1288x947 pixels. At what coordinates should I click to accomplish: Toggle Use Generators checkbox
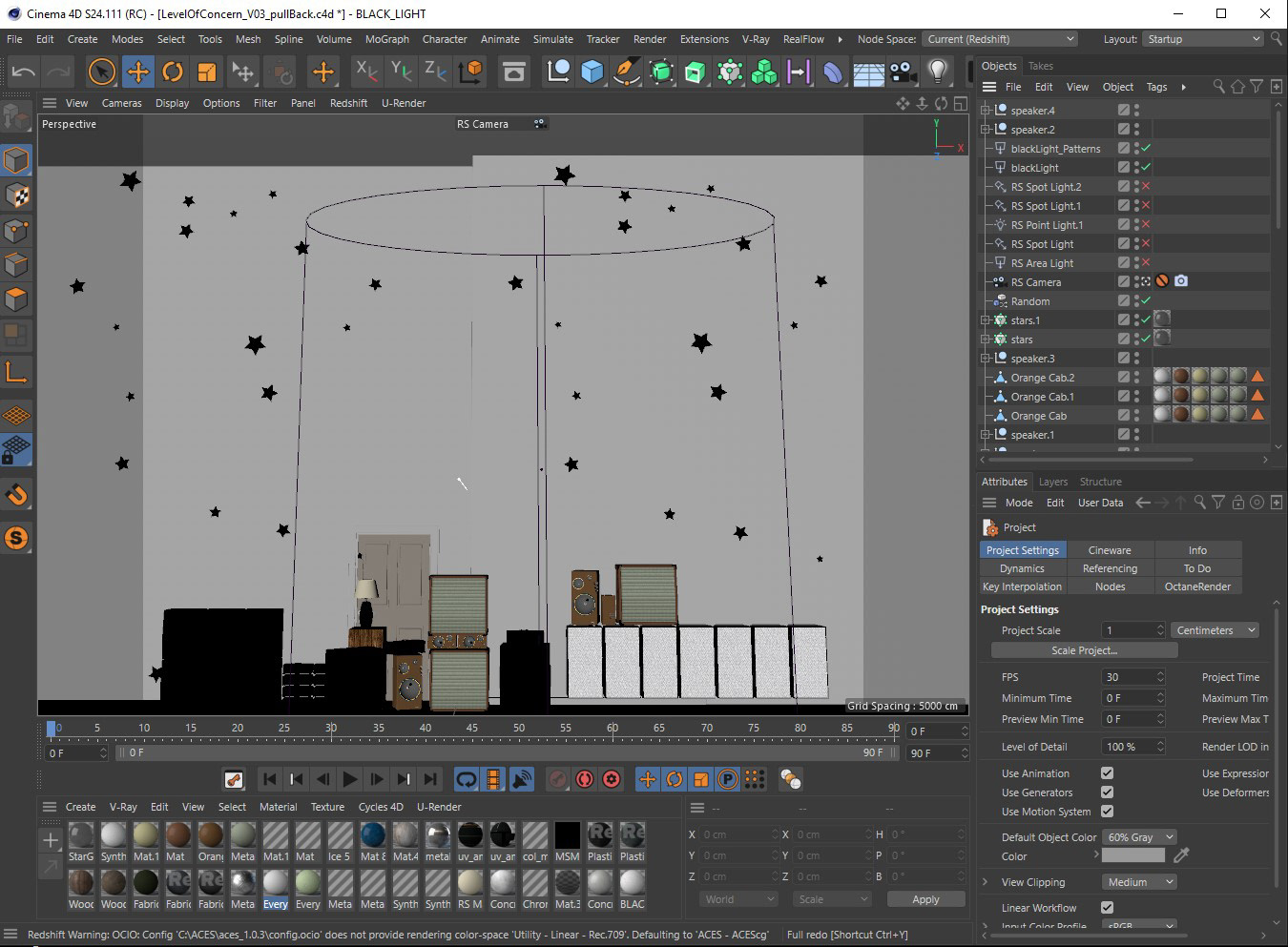1107,793
